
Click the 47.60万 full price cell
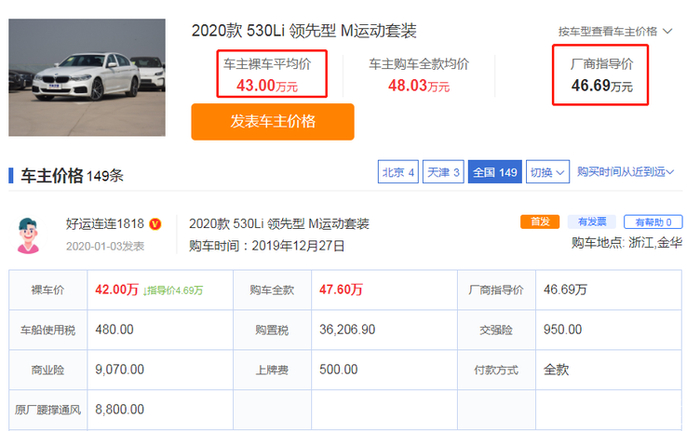click(x=341, y=290)
